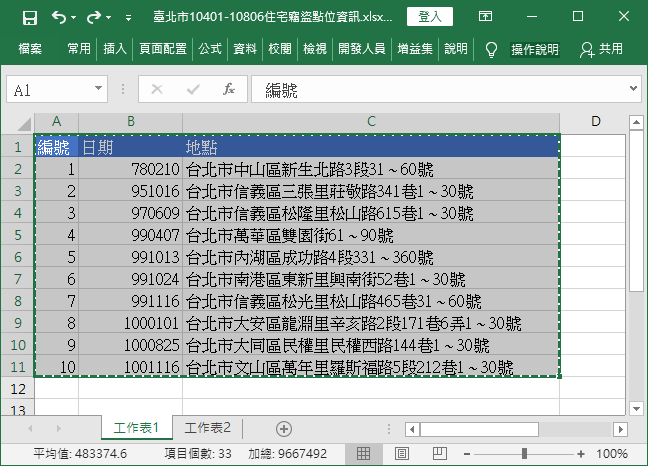Click horizontal scrollbar left arrow

click(x=412, y=429)
